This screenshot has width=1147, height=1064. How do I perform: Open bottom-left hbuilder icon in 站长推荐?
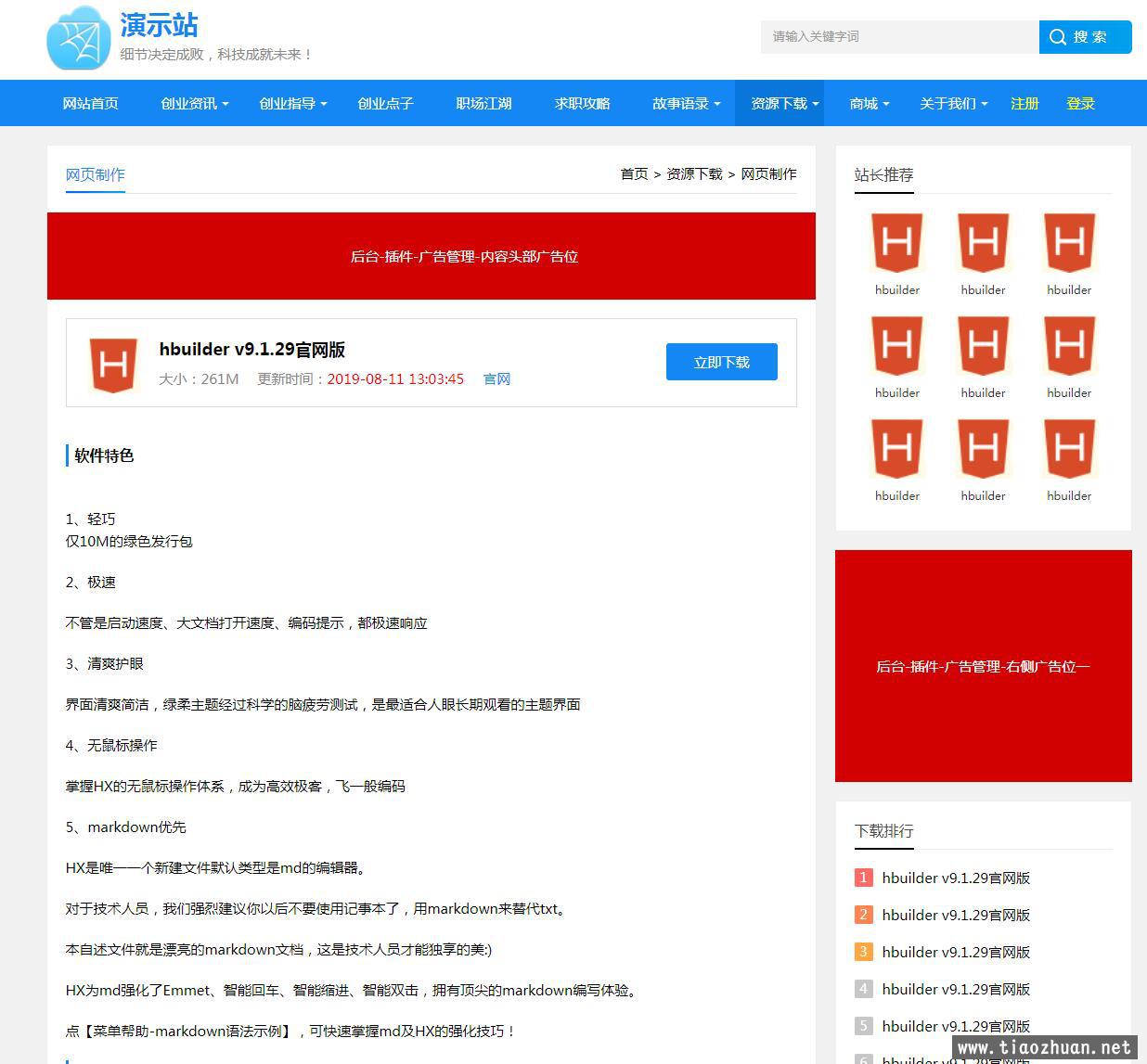[x=896, y=449]
